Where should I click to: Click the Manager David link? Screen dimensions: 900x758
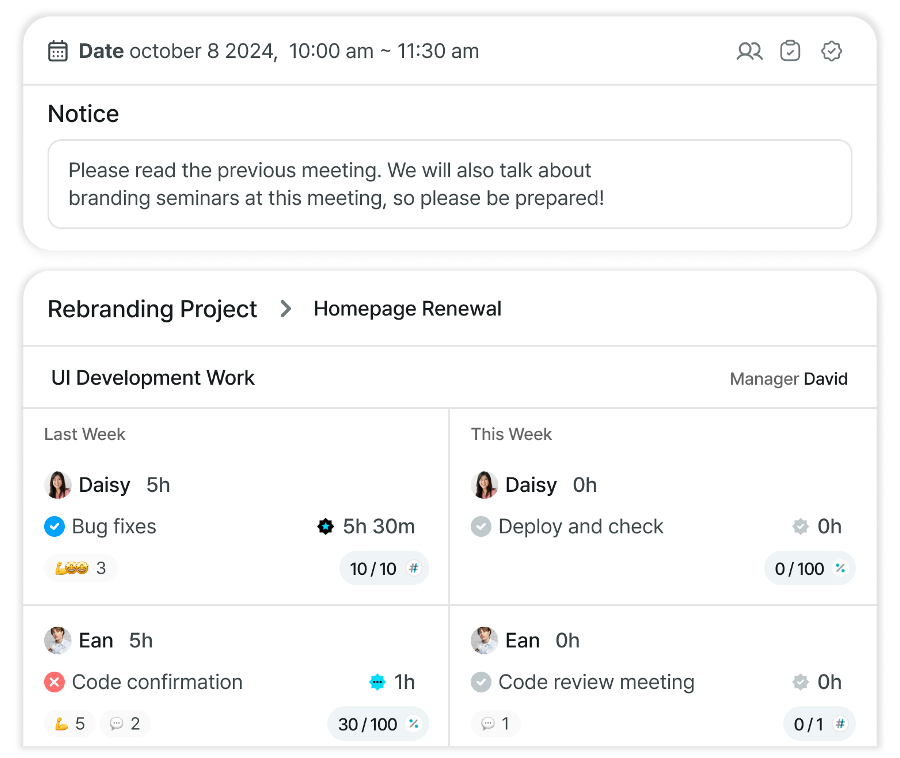(788, 379)
